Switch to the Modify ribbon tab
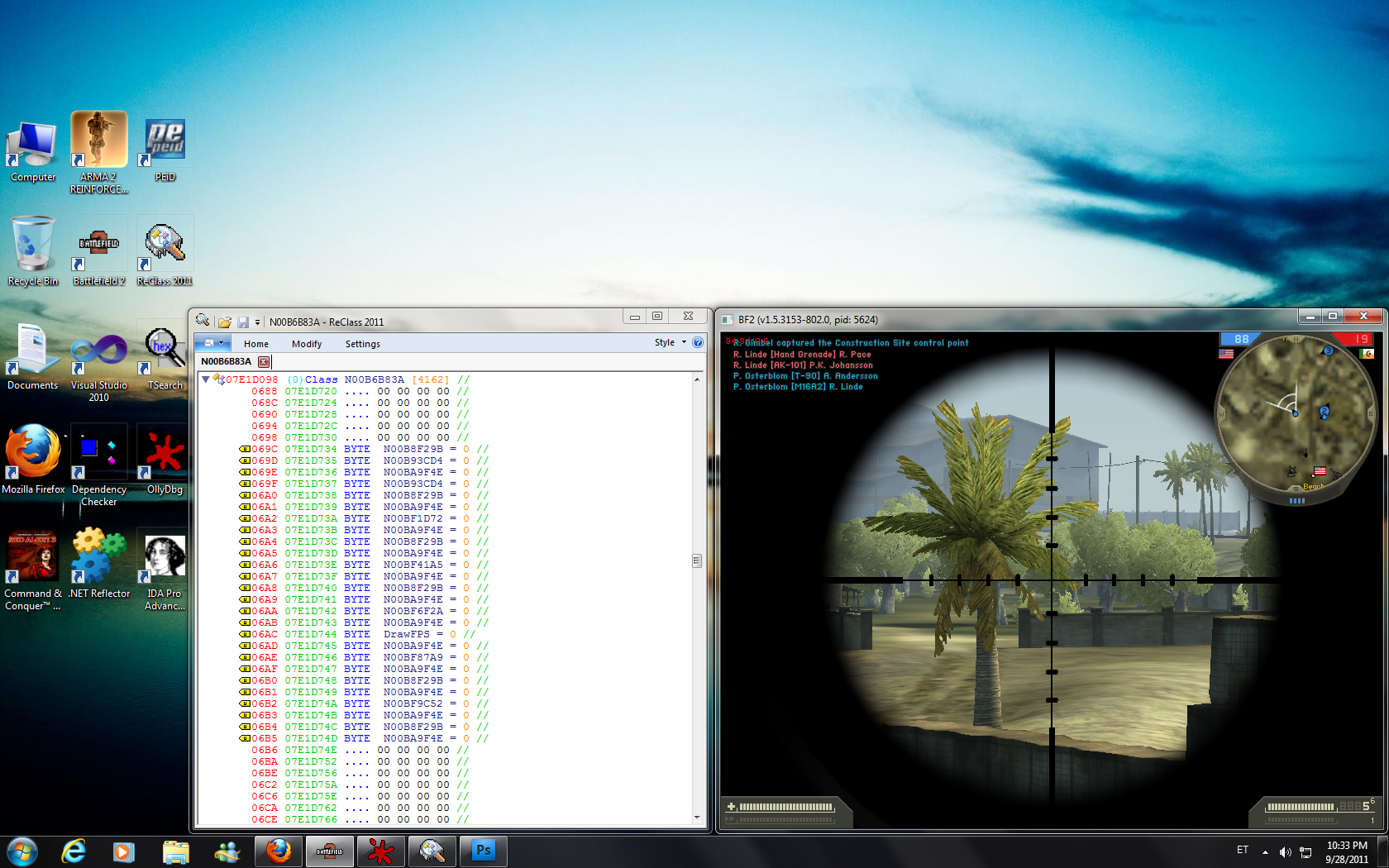Viewport: 1389px width, 868px height. pyautogui.click(x=306, y=344)
